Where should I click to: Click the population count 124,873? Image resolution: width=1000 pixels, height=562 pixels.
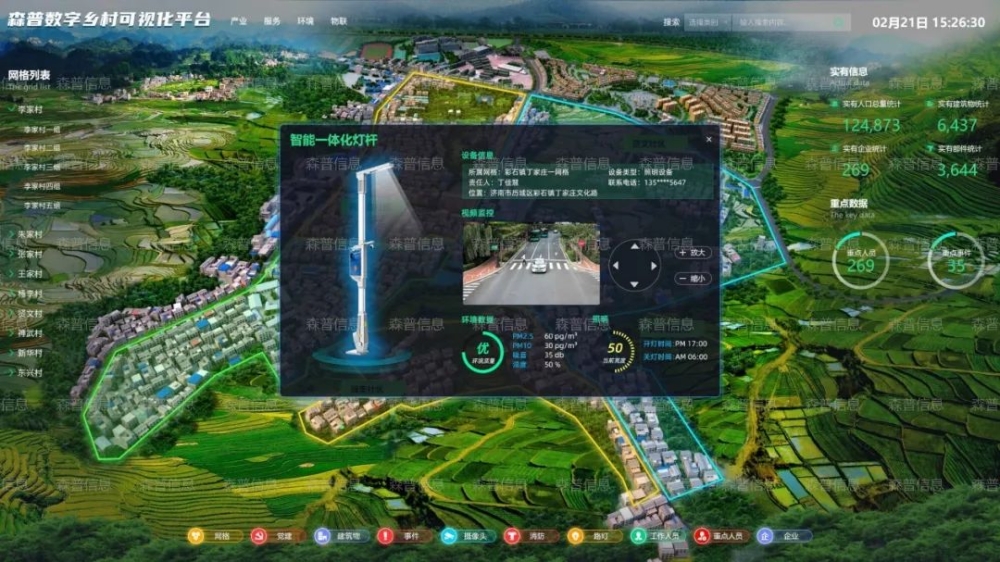coord(871,126)
